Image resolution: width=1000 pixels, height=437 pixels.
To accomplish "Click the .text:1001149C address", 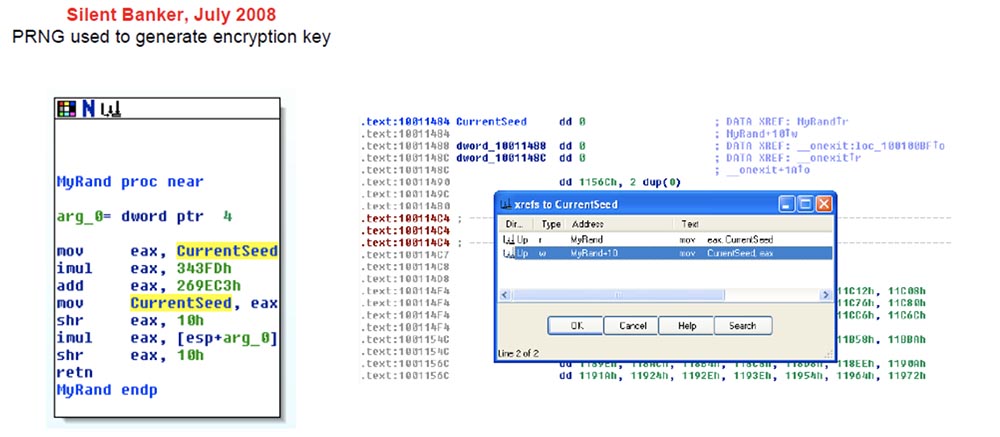I will point(405,194).
